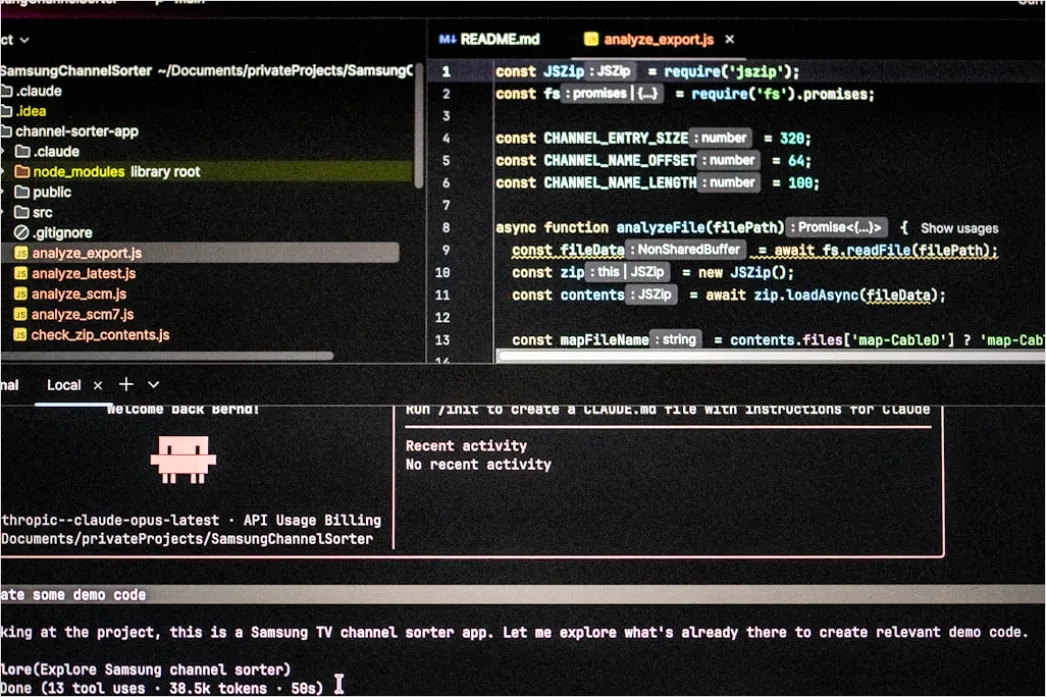Open the README.md editor tab
The height and width of the screenshot is (697, 1046).
[489, 39]
